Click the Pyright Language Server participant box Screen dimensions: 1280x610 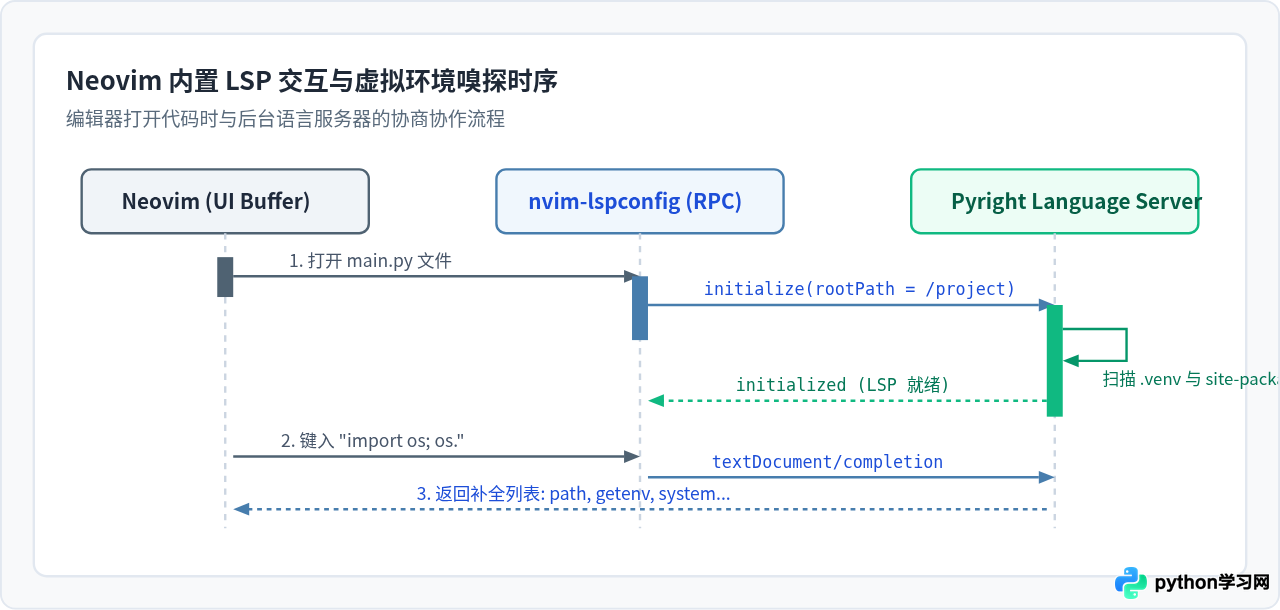(x=1055, y=201)
